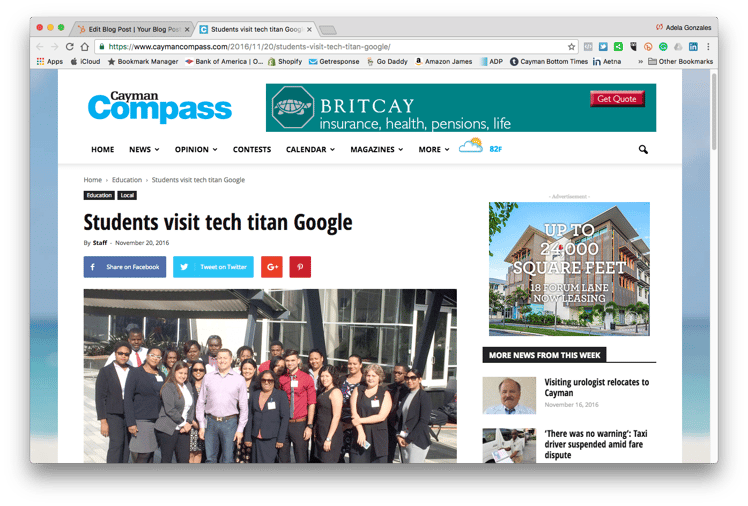Open the iCloud bookmark
The image size is (748, 506).
tap(85, 62)
